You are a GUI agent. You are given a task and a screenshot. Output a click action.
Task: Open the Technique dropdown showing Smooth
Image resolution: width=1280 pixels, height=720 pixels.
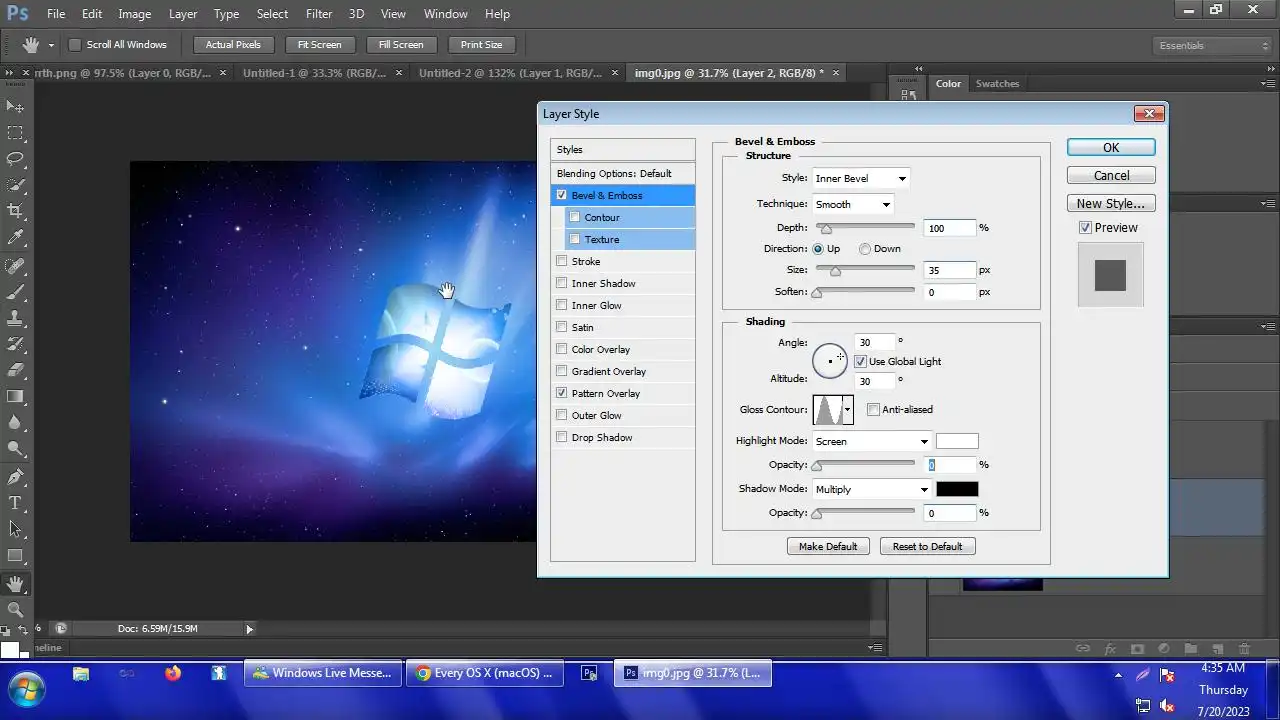(852, 204)
